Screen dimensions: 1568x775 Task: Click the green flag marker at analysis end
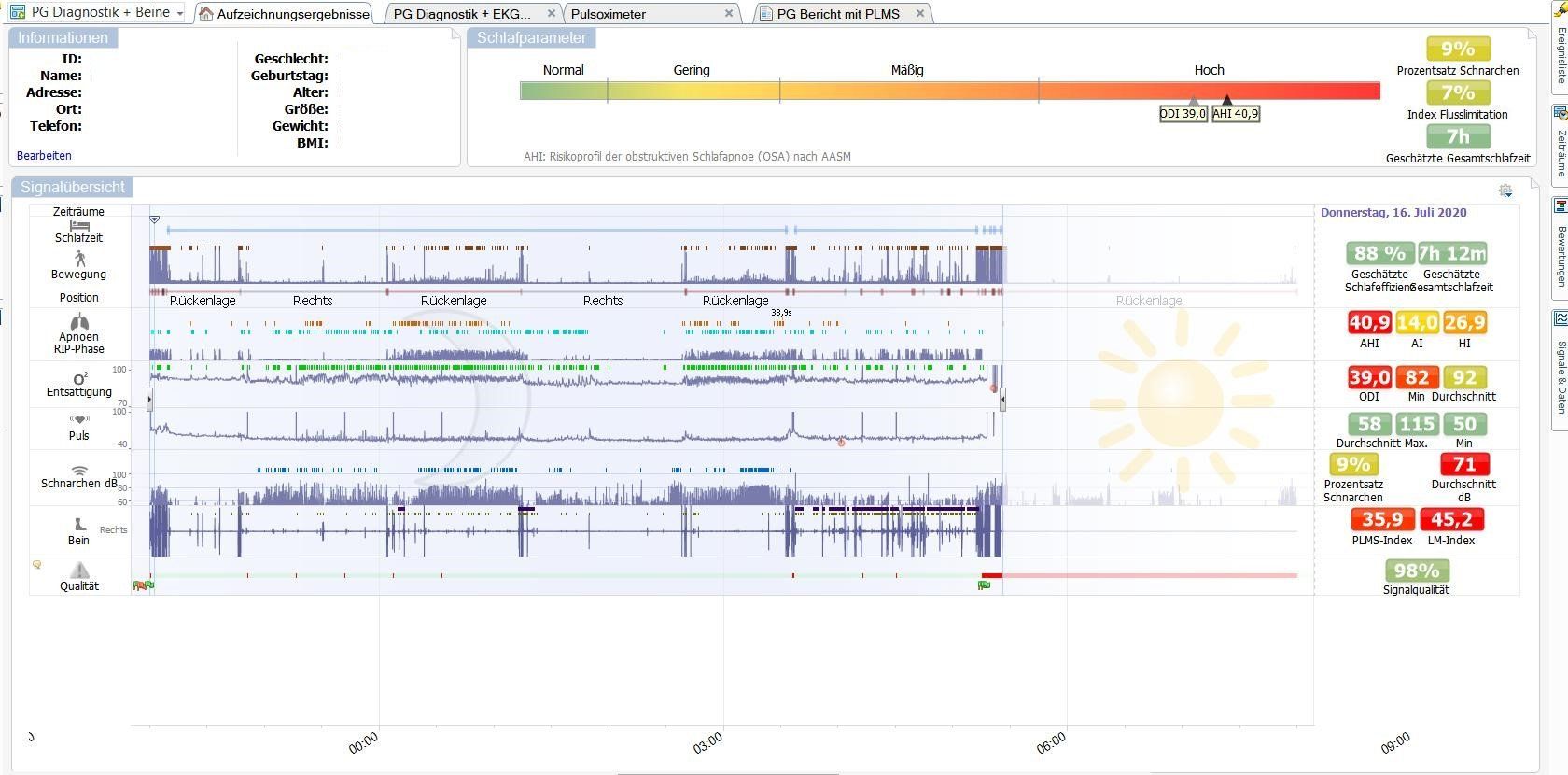point(984,585)
